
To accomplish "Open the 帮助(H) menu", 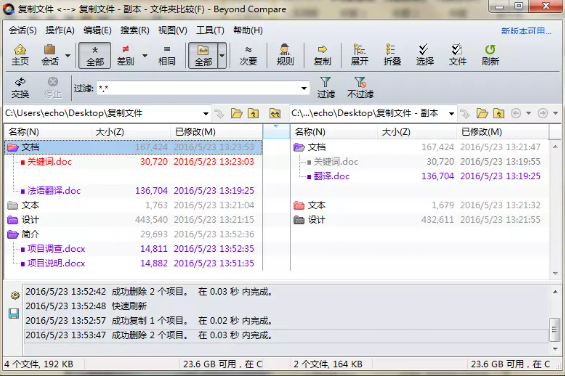I will tap(248, 30).
